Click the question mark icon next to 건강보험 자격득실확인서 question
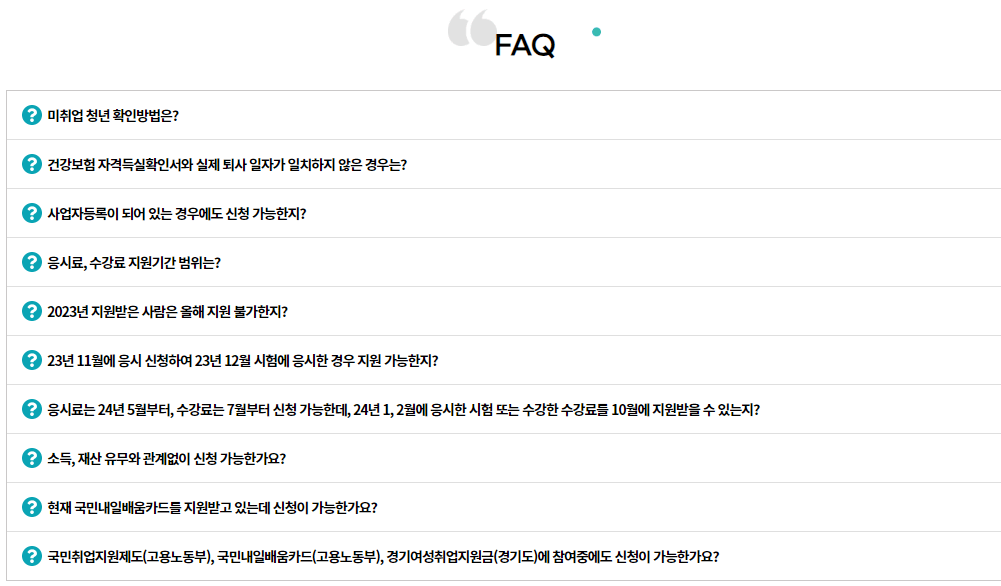 (32, 163)
